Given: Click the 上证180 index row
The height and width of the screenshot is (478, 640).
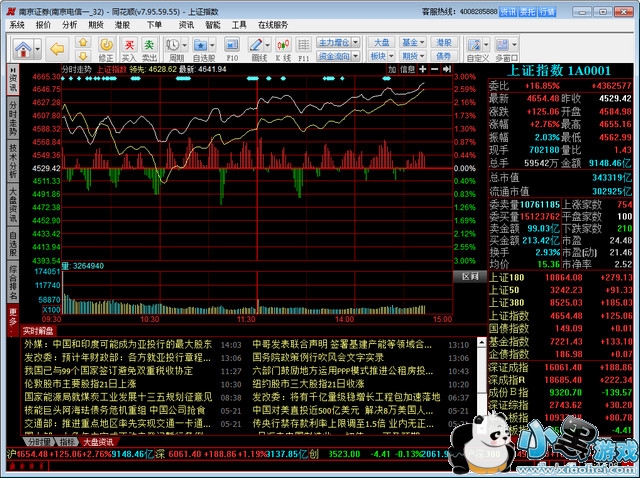Looking at the screenshot, I should (x=560, y=278).
